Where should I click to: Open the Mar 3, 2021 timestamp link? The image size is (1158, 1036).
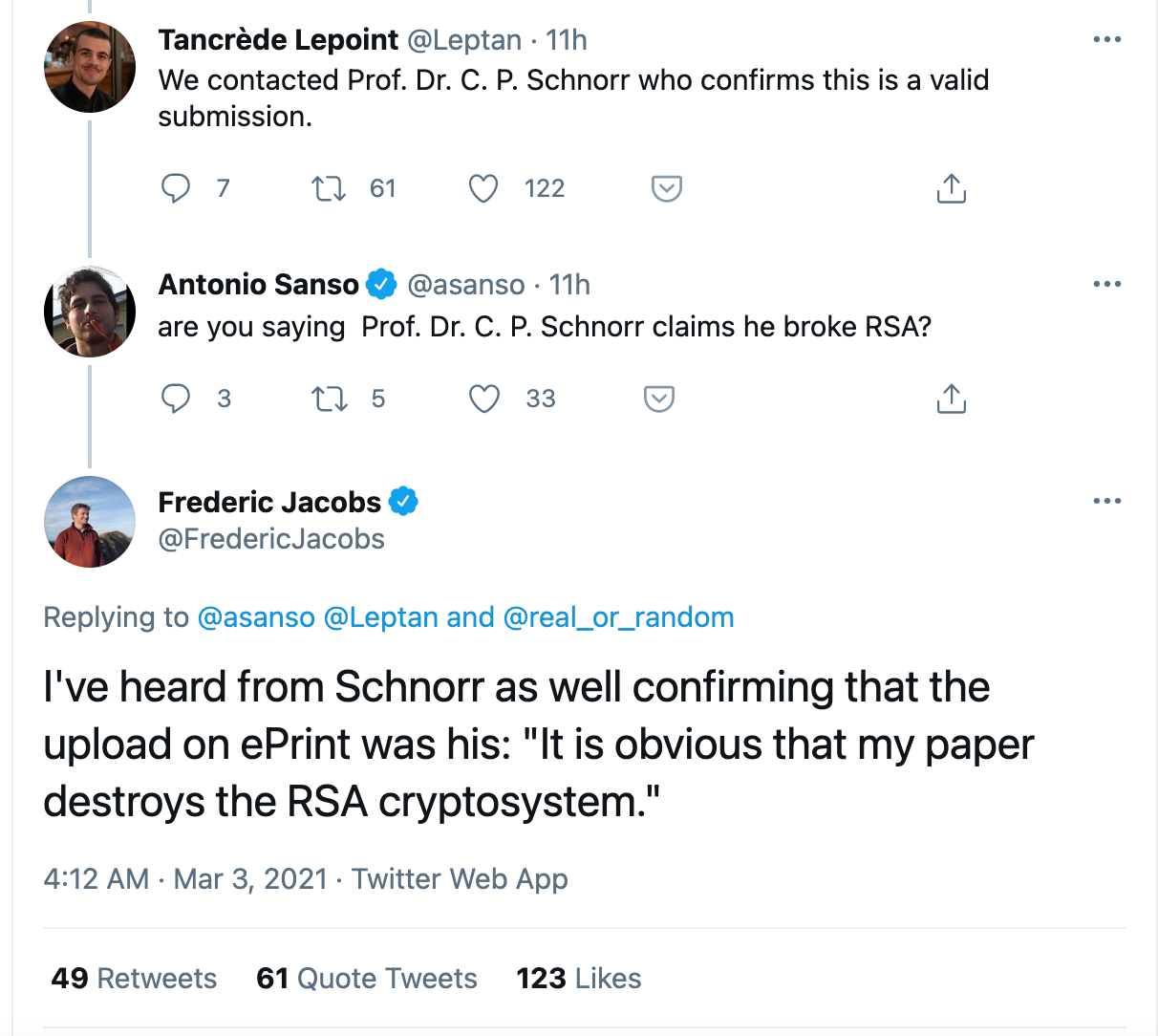248,878
